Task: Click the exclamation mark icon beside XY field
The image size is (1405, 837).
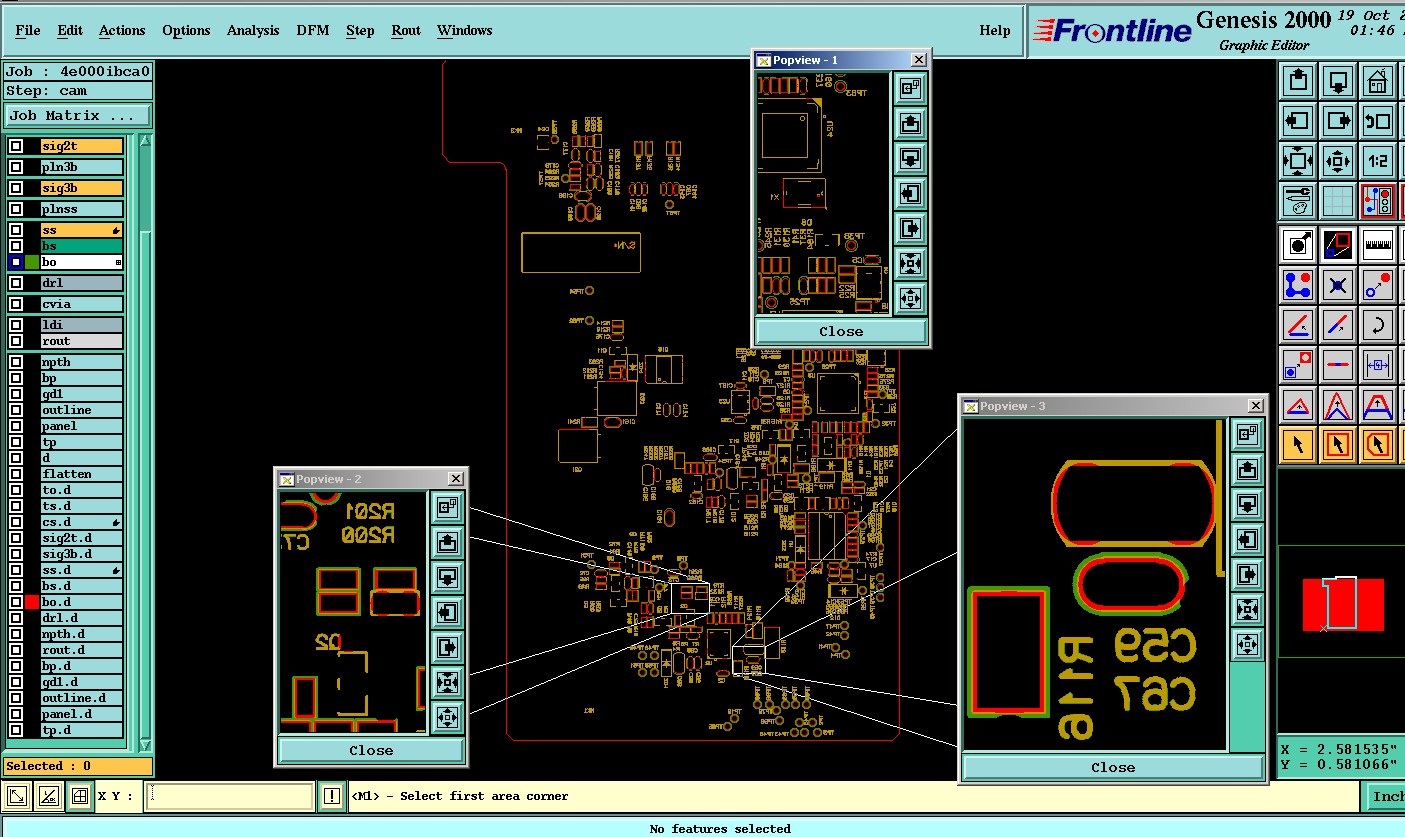Action: pos(332,797)
